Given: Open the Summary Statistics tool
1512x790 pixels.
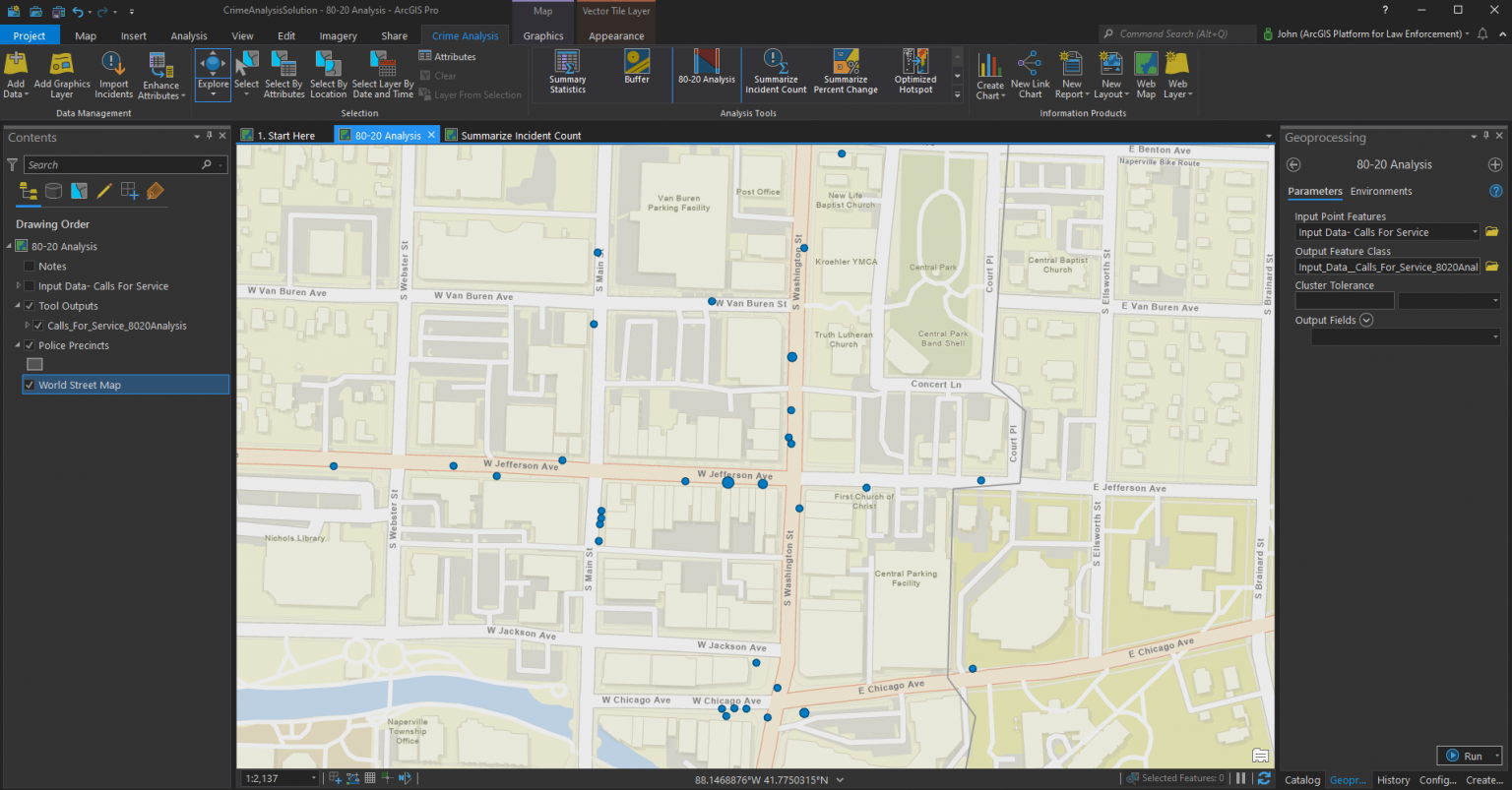Looking at the screenshot, I should [566, 74].
